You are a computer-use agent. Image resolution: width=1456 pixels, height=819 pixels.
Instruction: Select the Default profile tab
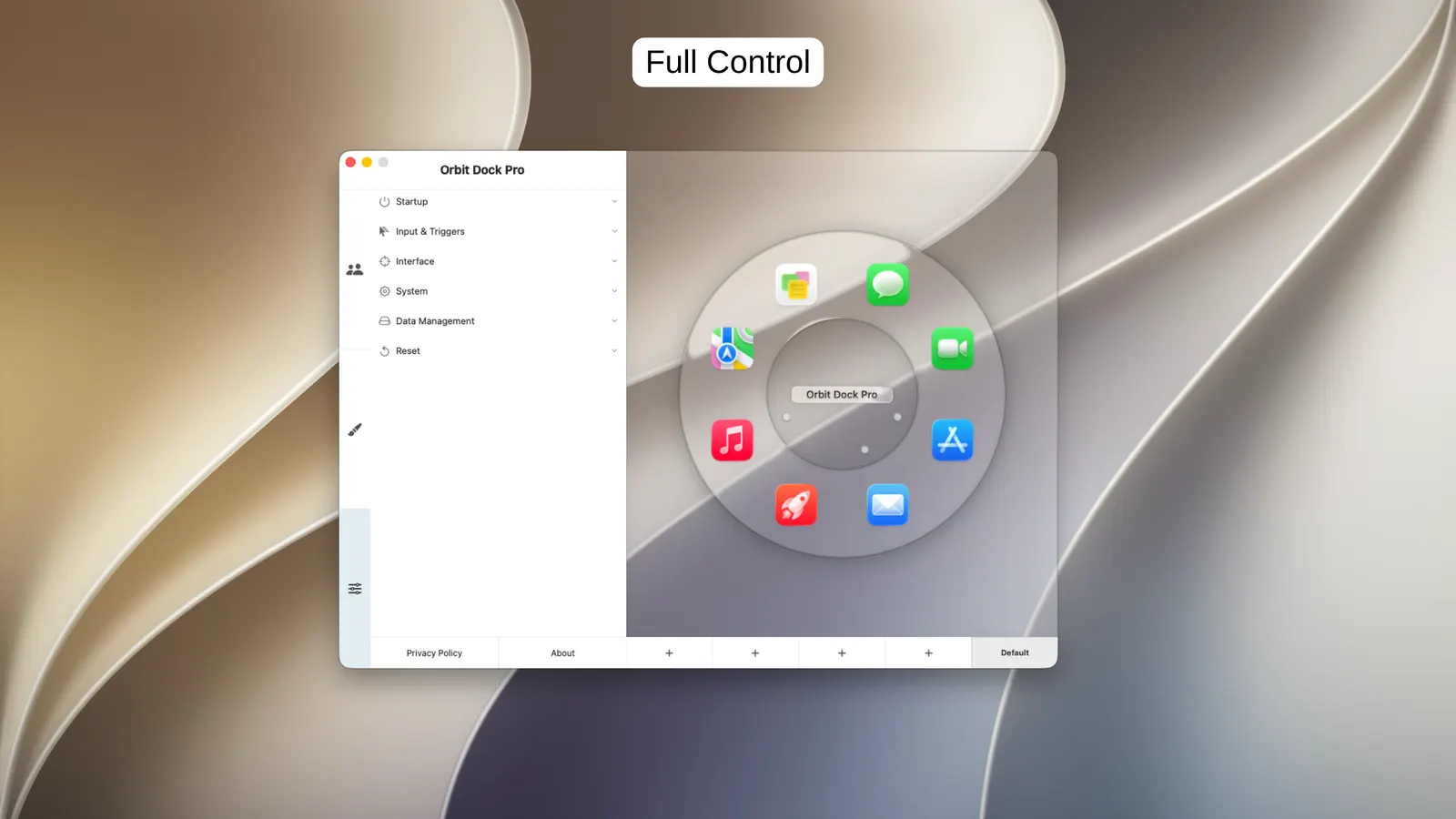click(1015, 652)
